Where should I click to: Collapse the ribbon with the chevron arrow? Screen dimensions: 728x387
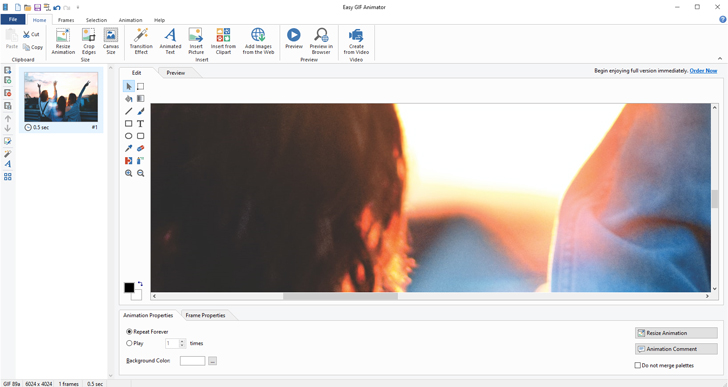pos(720,59)
